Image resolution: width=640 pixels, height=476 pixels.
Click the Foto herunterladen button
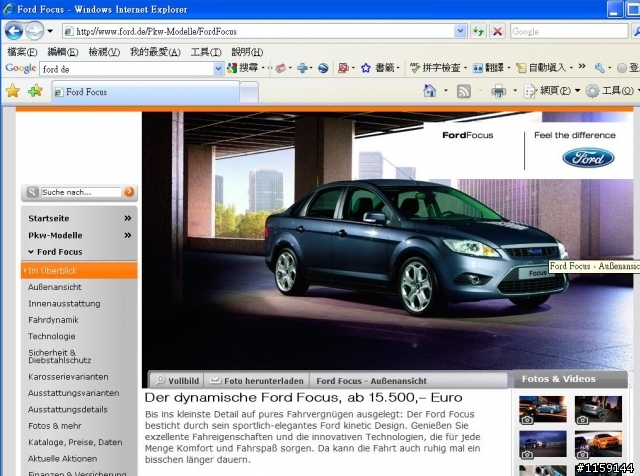(257, 380)
